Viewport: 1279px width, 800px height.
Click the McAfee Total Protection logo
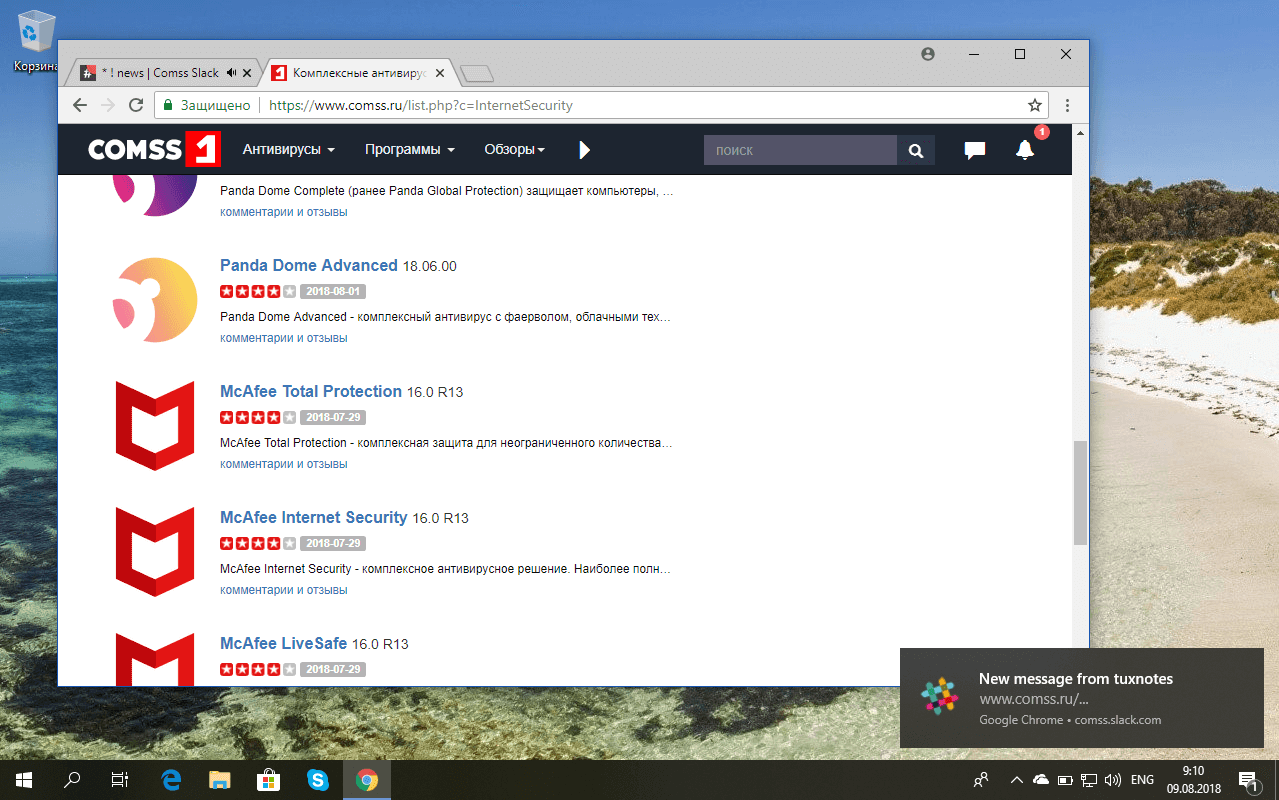tap(155, 426)
